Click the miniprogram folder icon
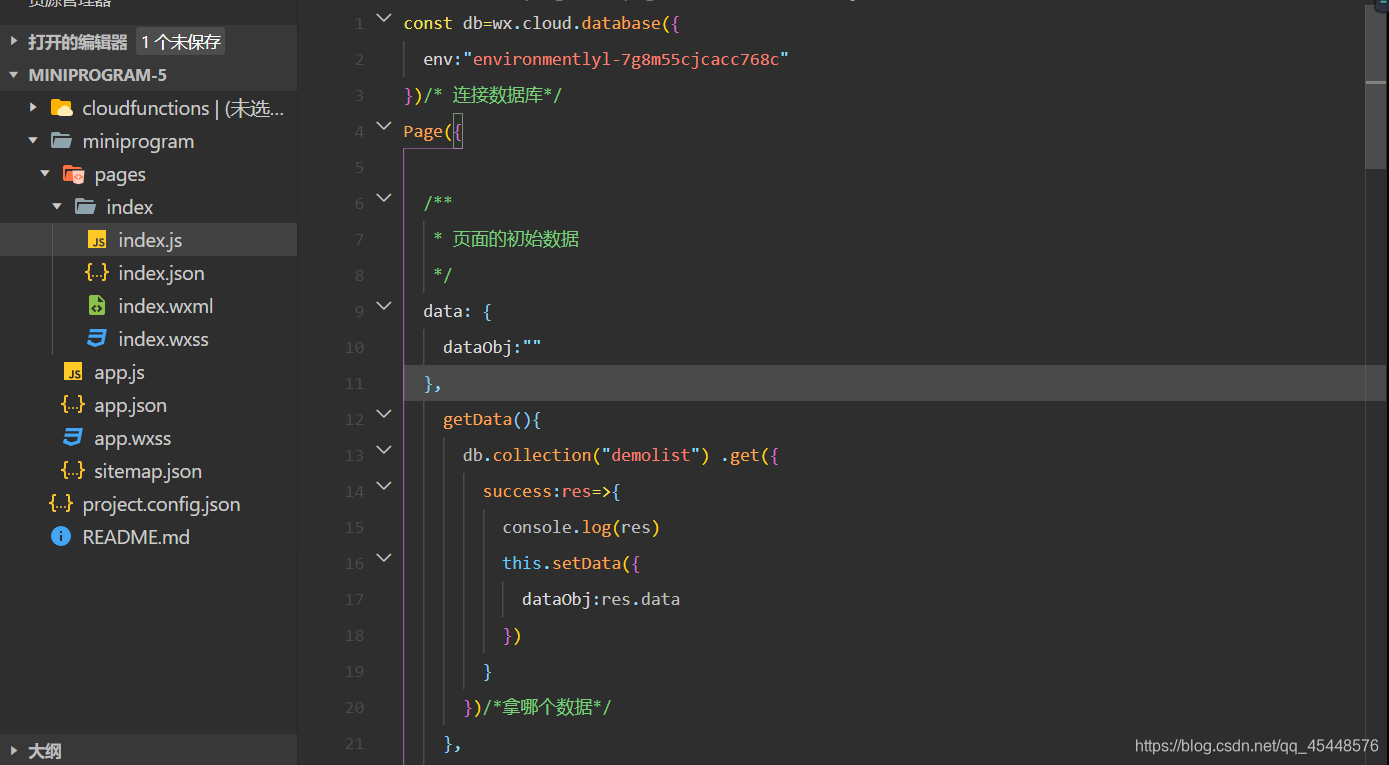The image size is (1389, 765). (61, 141)
